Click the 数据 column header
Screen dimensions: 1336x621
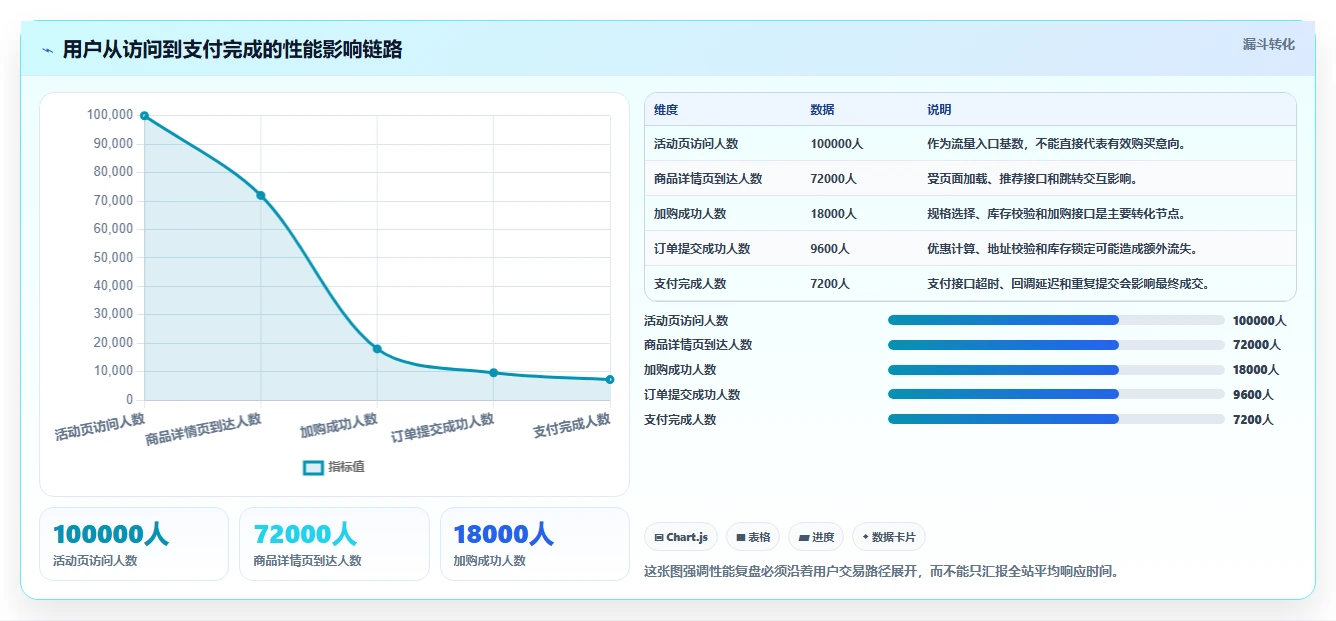click(x=823, y=110)
